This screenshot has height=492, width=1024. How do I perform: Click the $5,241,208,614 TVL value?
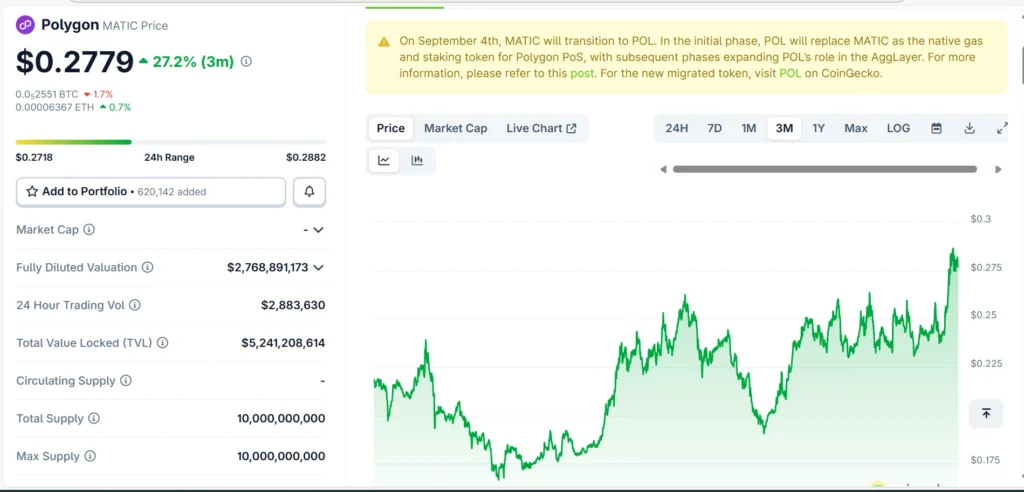[283, 343]
